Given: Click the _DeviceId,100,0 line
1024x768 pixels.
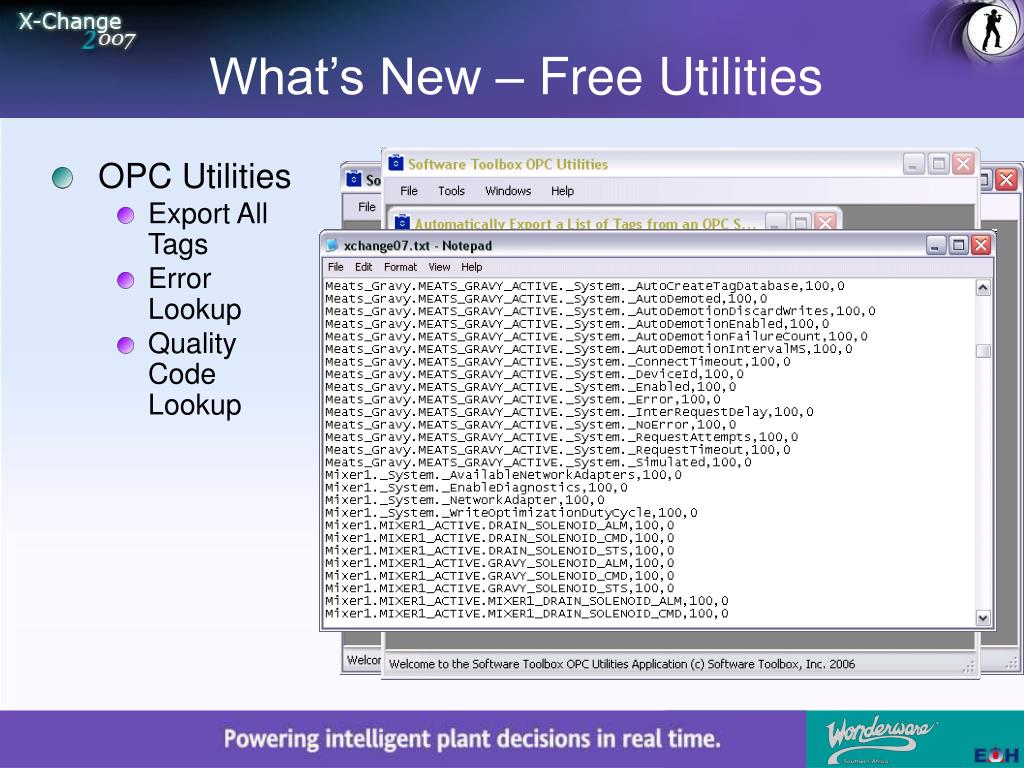Looking at the screenshot, I should pos(534,374).
